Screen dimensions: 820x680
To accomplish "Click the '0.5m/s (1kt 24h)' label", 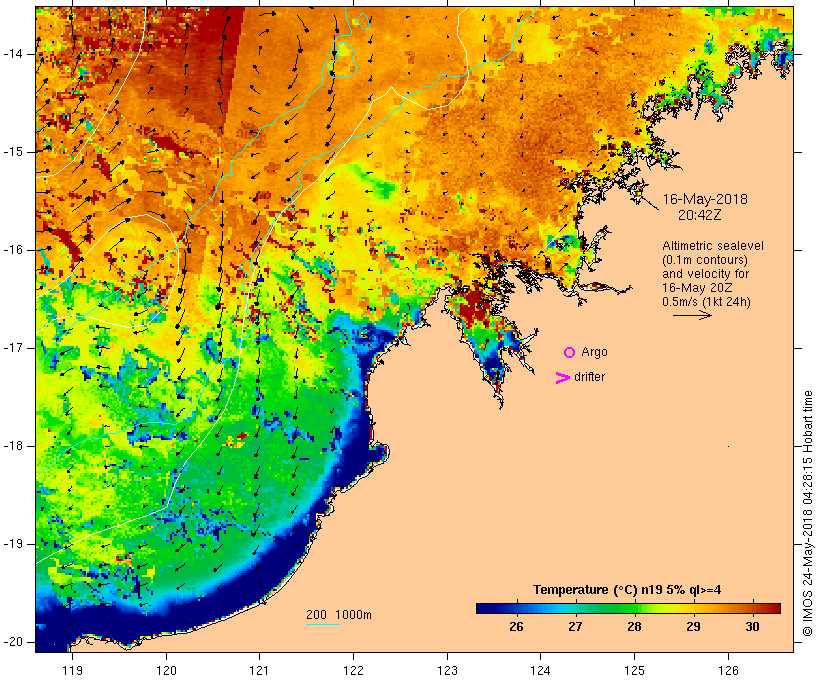I will click(x=706, y=302).
